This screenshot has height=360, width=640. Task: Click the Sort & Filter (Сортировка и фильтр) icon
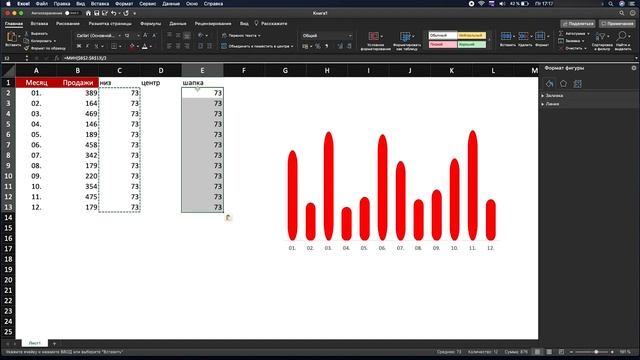coord(600,37)
